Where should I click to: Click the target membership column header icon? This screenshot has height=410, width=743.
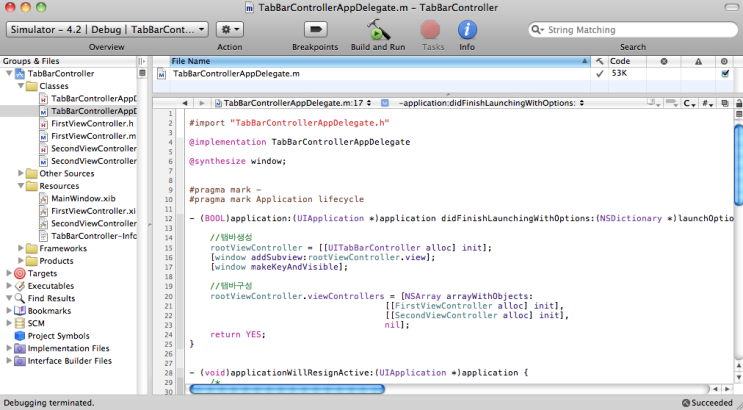pos(724,61)
